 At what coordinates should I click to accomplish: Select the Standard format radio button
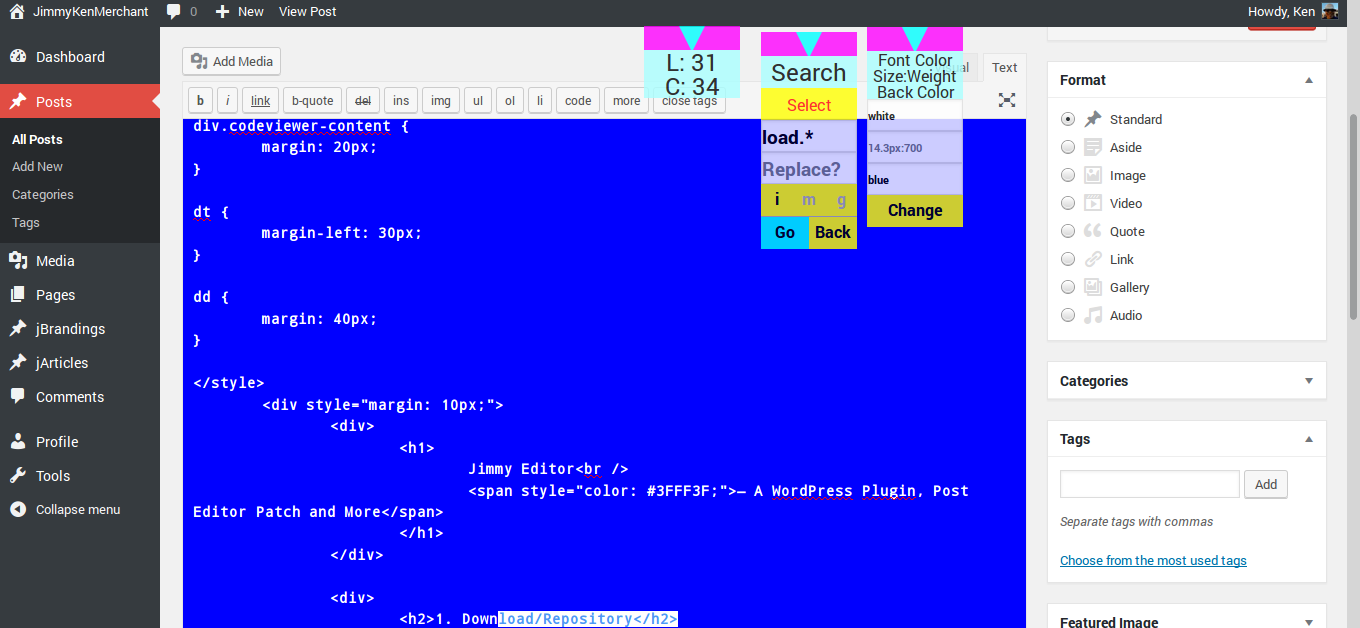(1068, 119)
